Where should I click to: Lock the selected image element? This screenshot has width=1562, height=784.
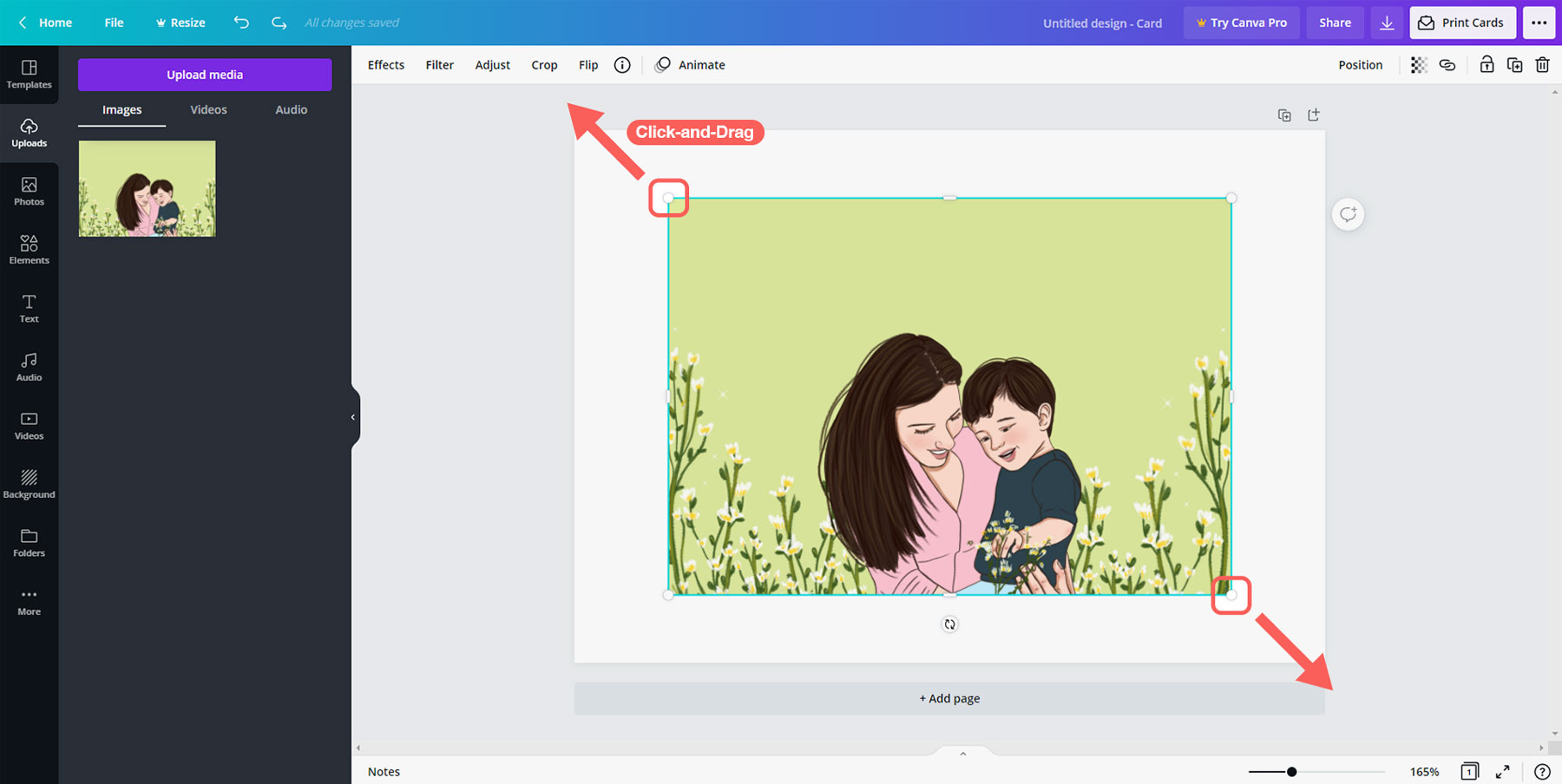[x=1487, y=65]
